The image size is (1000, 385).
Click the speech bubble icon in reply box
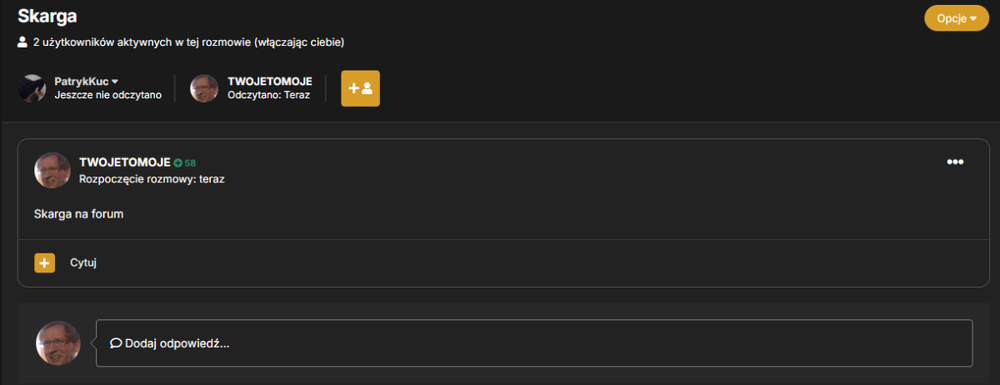coord(116,343)
